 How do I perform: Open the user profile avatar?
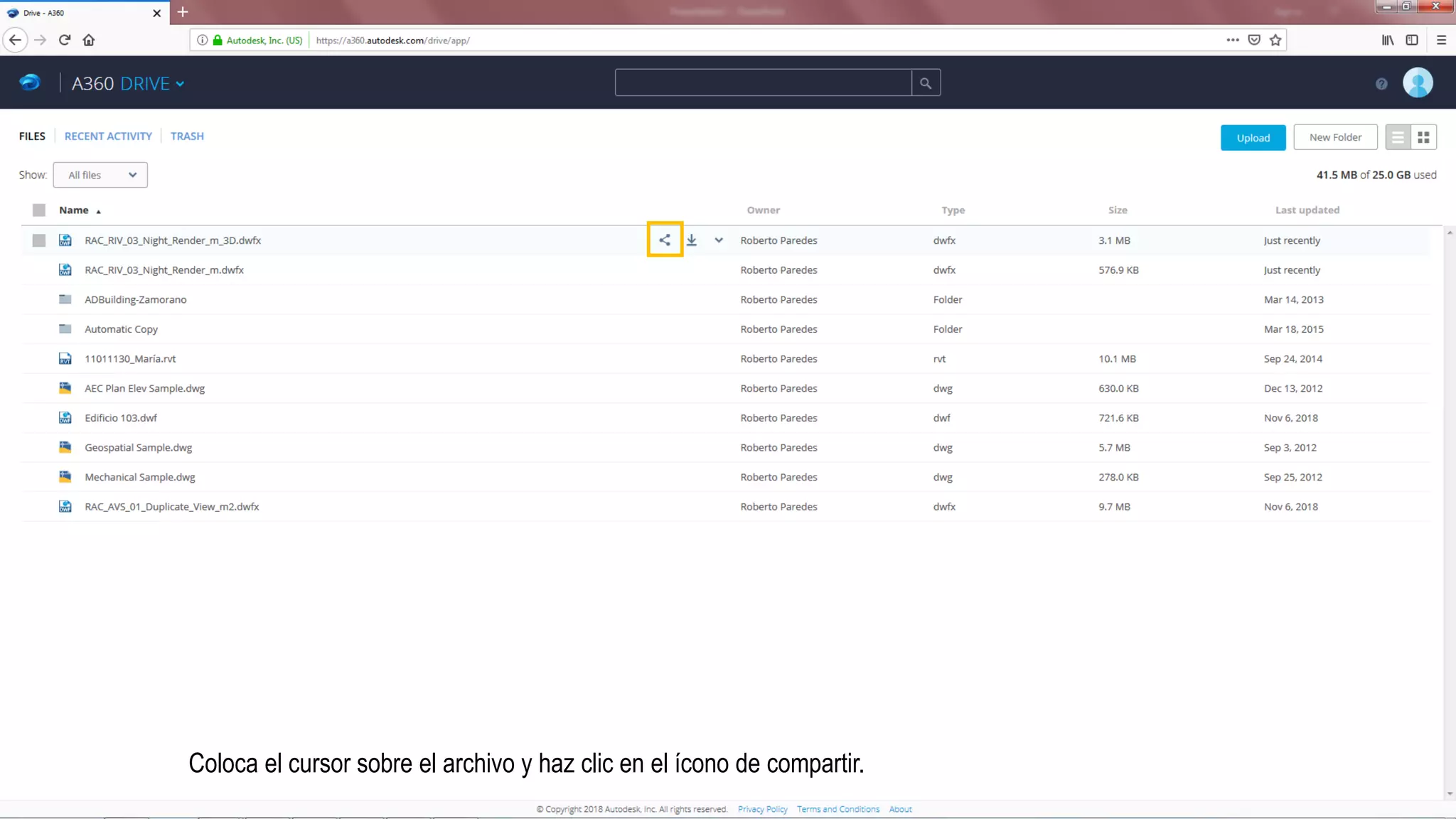(1418, 83)
